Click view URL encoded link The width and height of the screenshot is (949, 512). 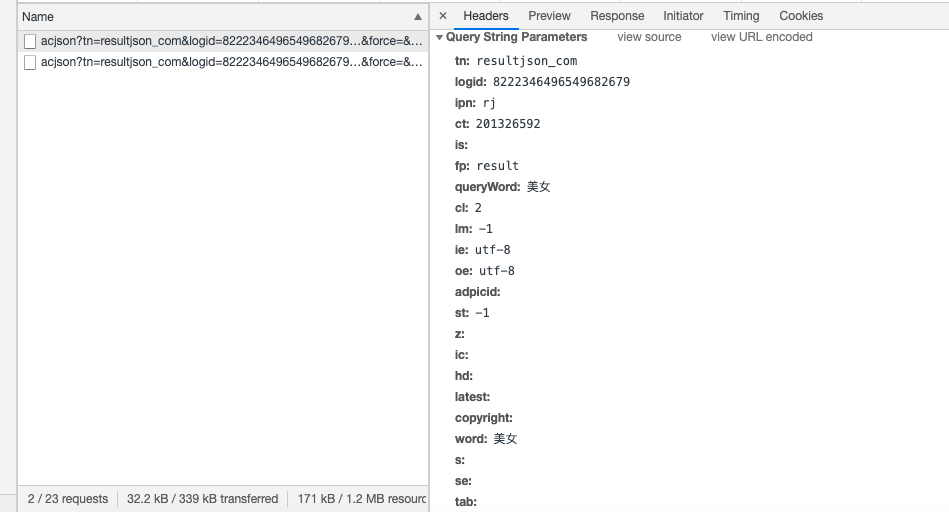[761, 37]
